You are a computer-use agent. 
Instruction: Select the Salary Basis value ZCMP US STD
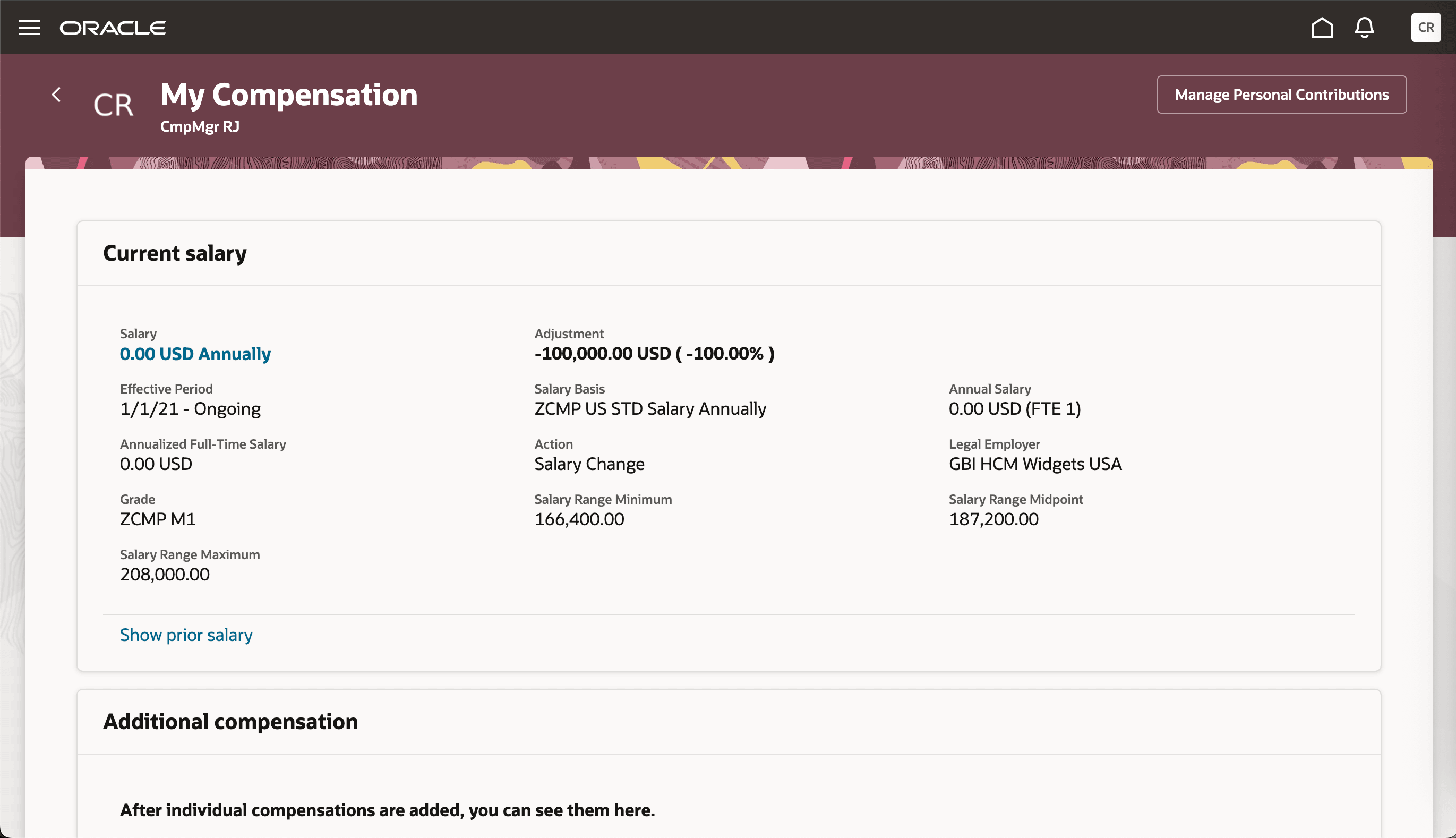tap(650, 408)
